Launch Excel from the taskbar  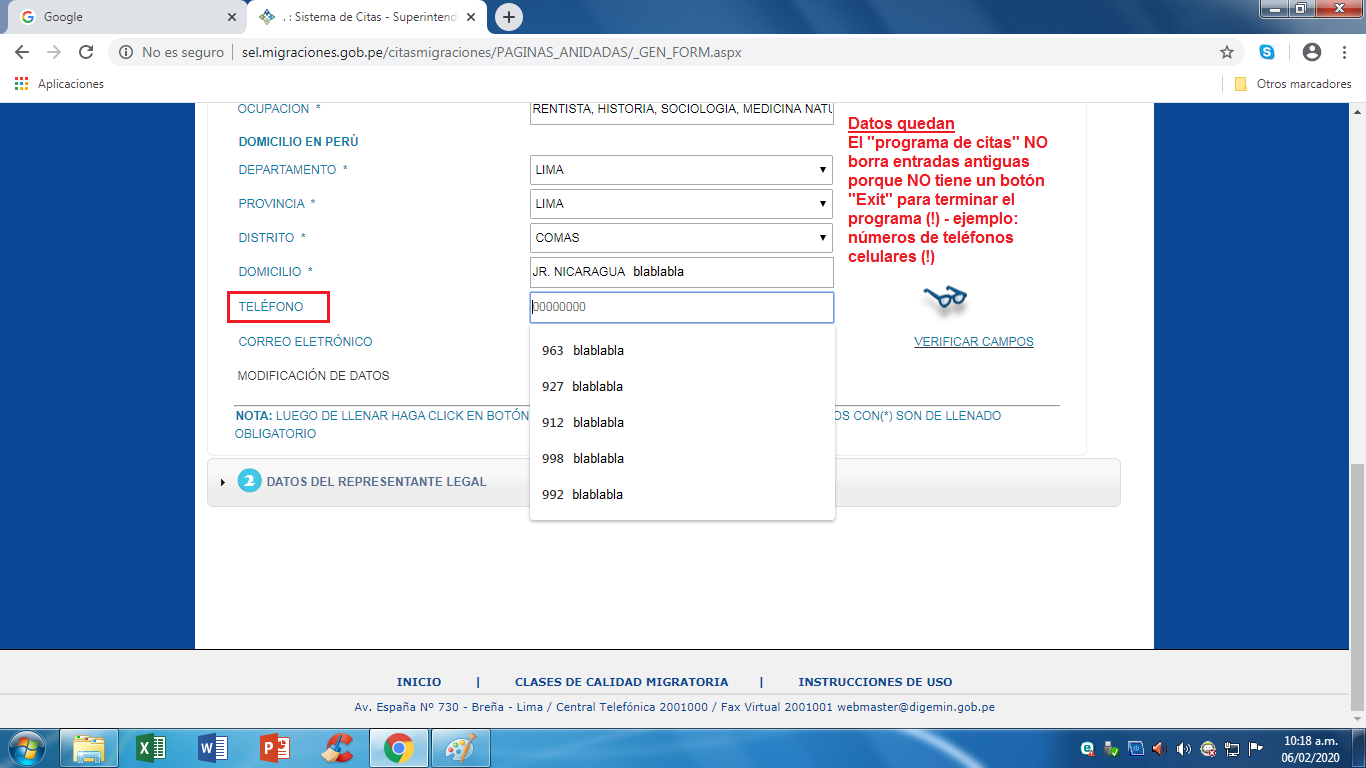(x=152, y=747)
